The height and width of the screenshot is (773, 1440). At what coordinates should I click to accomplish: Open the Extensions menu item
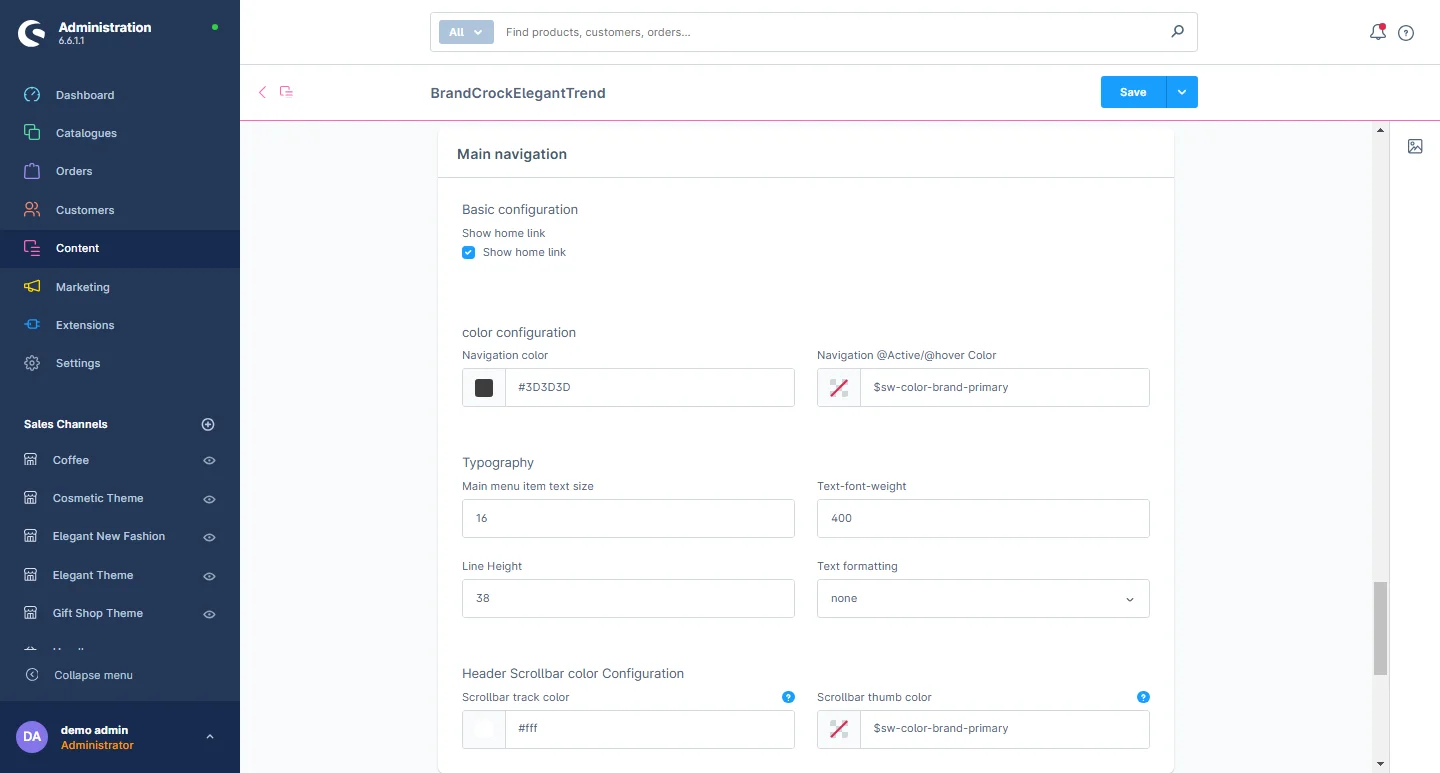pos(85,325)
